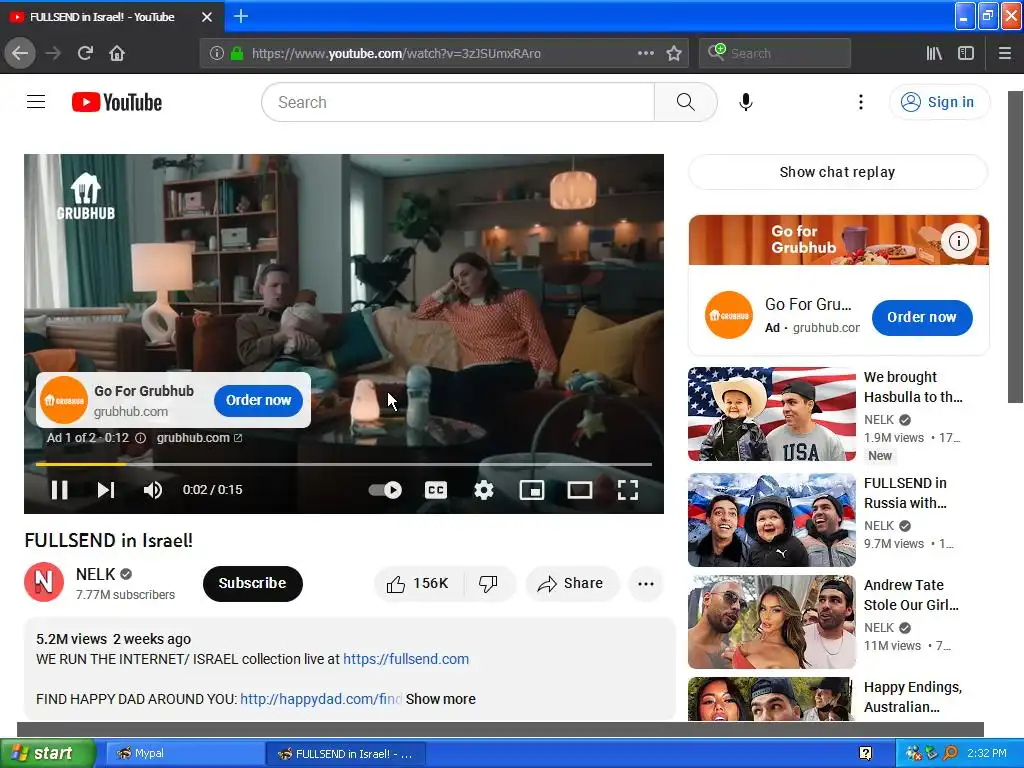Click the NELK channel avatar

(44, 582)
